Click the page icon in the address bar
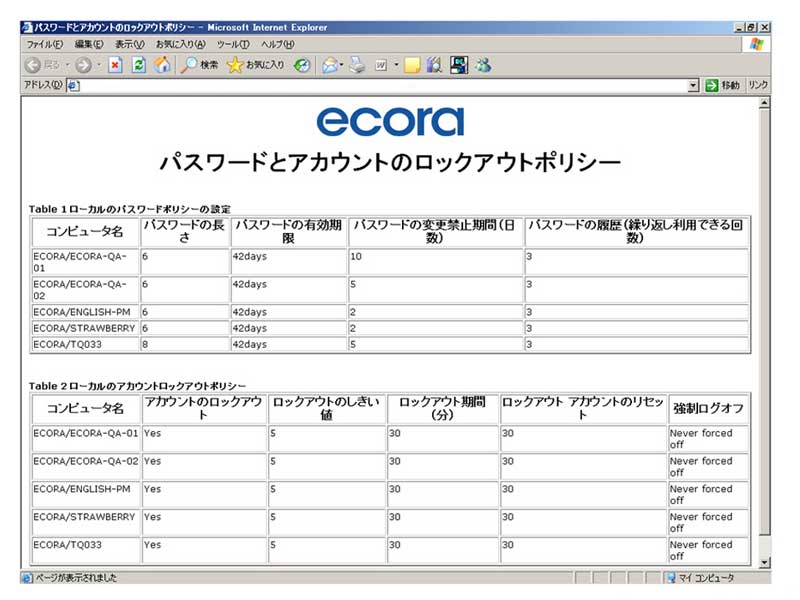The height and width of the screenshot is (600, 800). (x=73, y=86)
